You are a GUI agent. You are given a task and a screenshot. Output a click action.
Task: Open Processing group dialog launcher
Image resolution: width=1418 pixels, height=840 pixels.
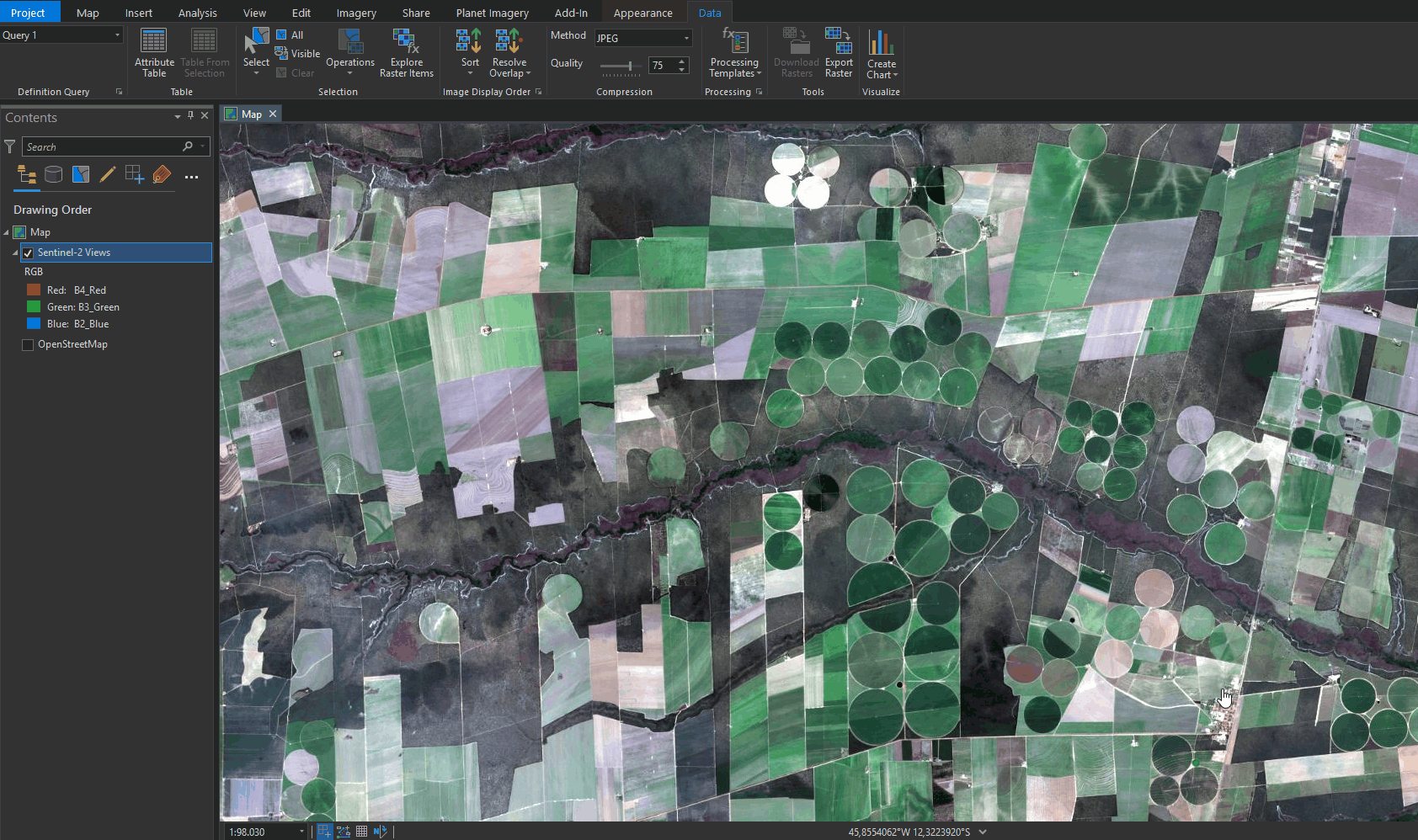point(759,92)
